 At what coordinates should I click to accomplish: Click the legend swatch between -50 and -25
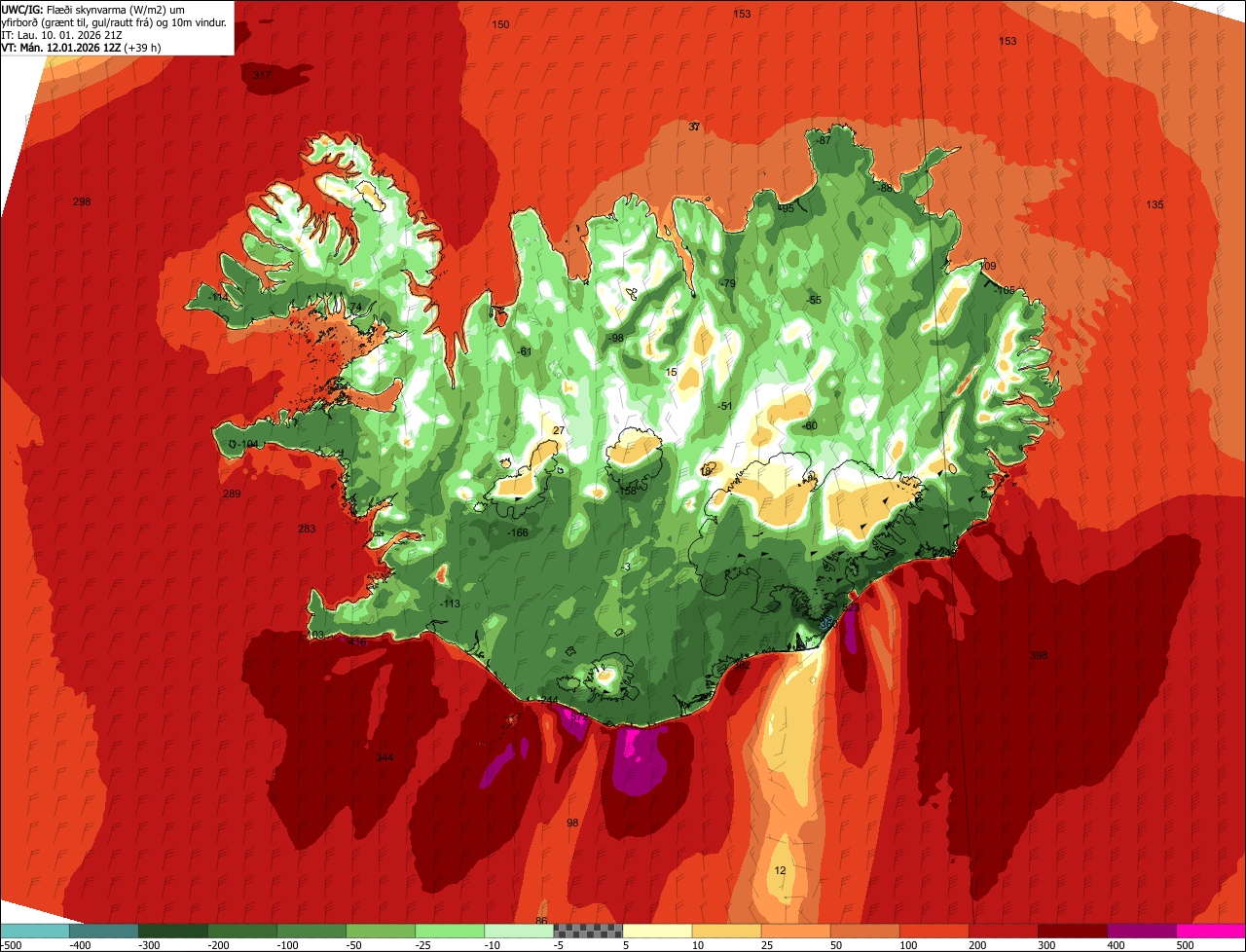click(x=381, y=930)
